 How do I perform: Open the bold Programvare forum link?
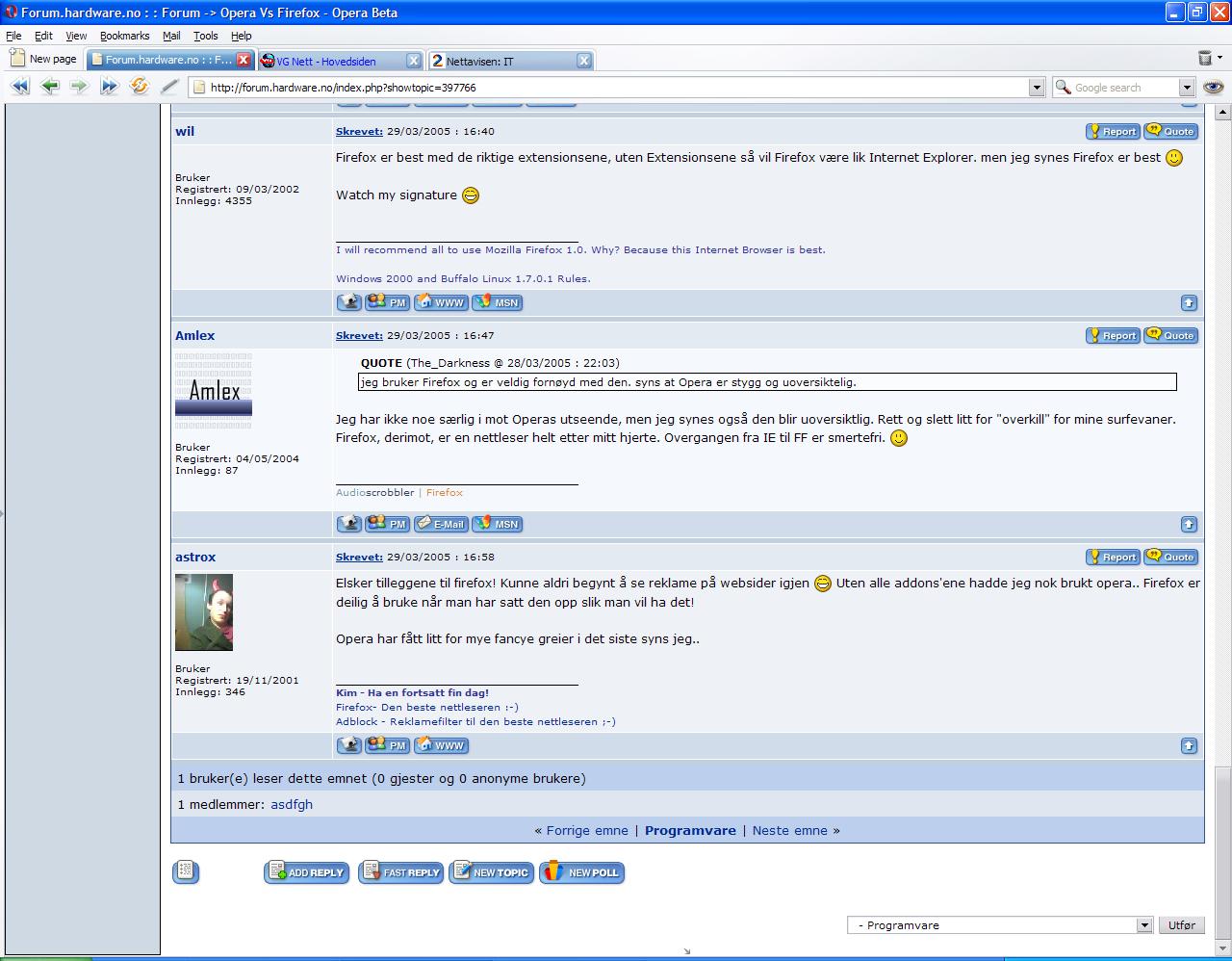tap(690, 830)
